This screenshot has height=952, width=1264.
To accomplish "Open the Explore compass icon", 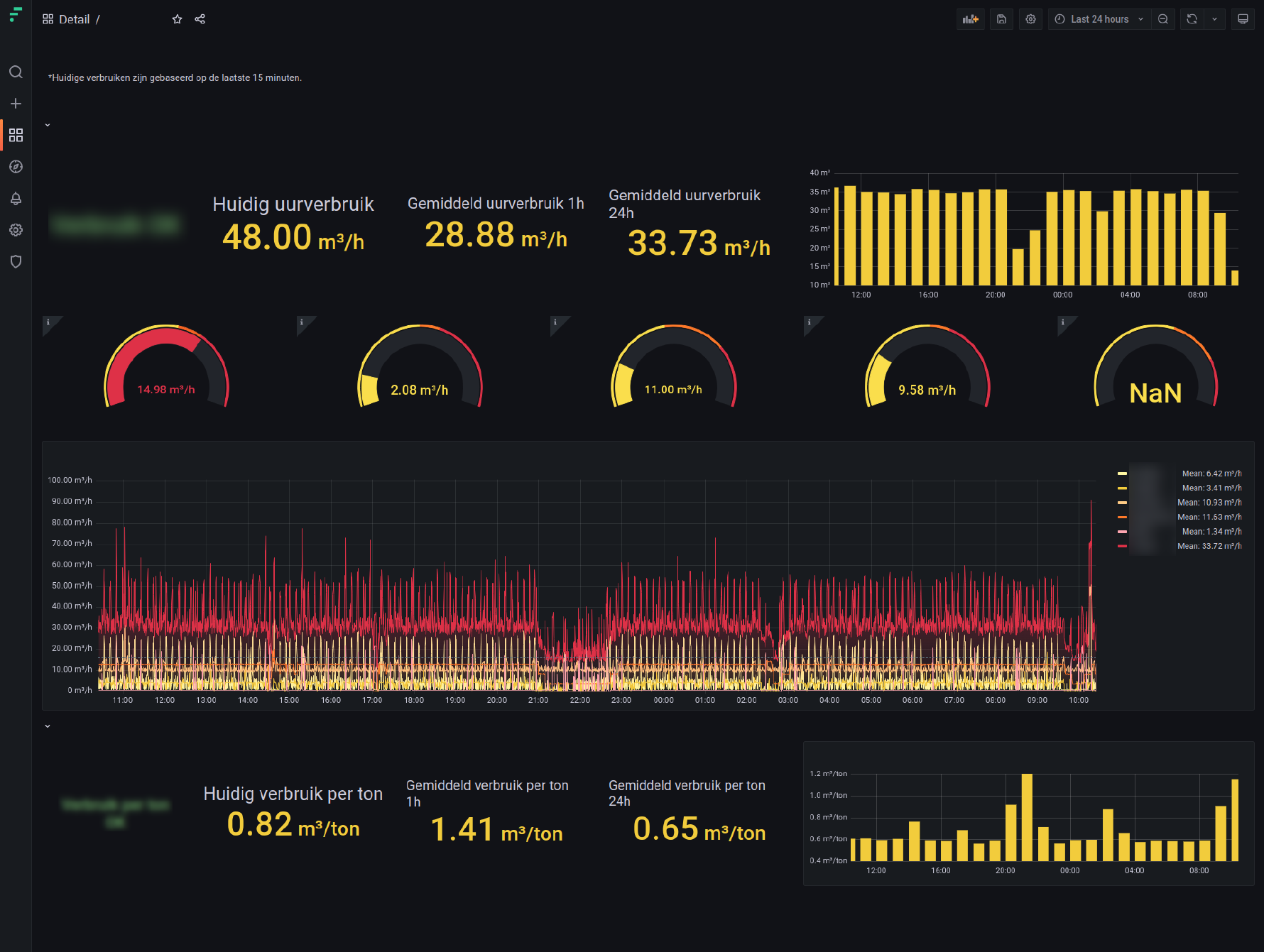I will tap(16, 167).
